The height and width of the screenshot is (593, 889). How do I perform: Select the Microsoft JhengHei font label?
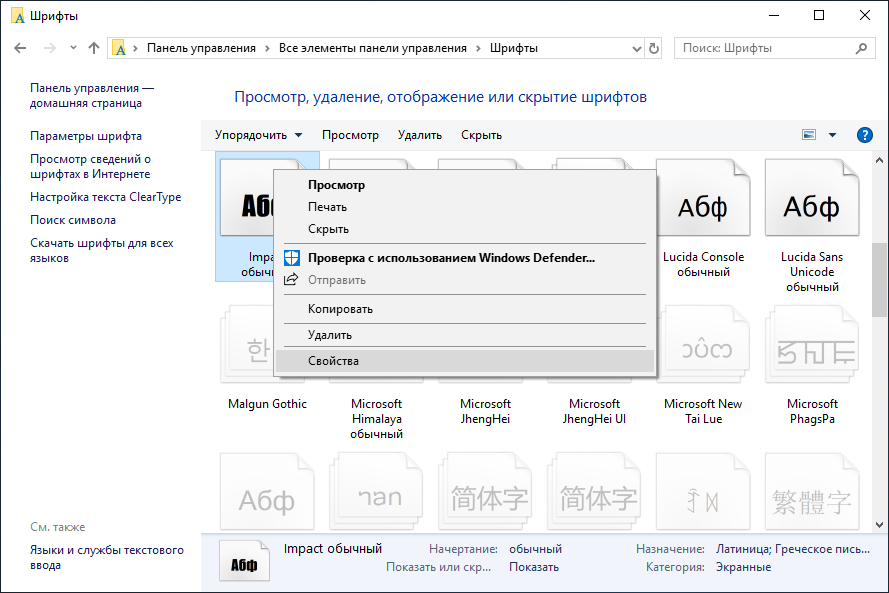(485, 412)
